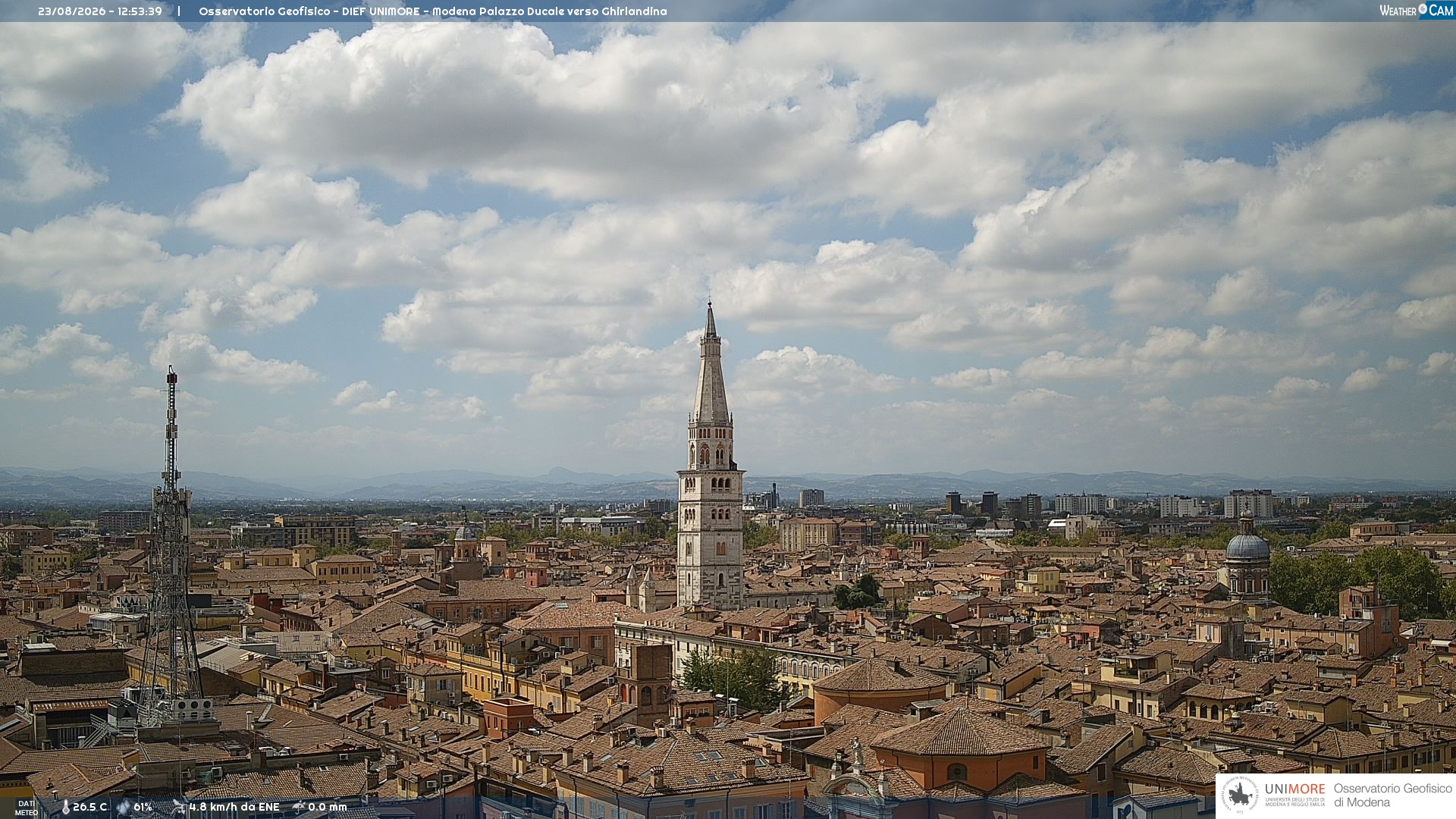This screenshot has height=819, width=1456.
Task: Select the DATI METEO label
Action: (27, 808)
